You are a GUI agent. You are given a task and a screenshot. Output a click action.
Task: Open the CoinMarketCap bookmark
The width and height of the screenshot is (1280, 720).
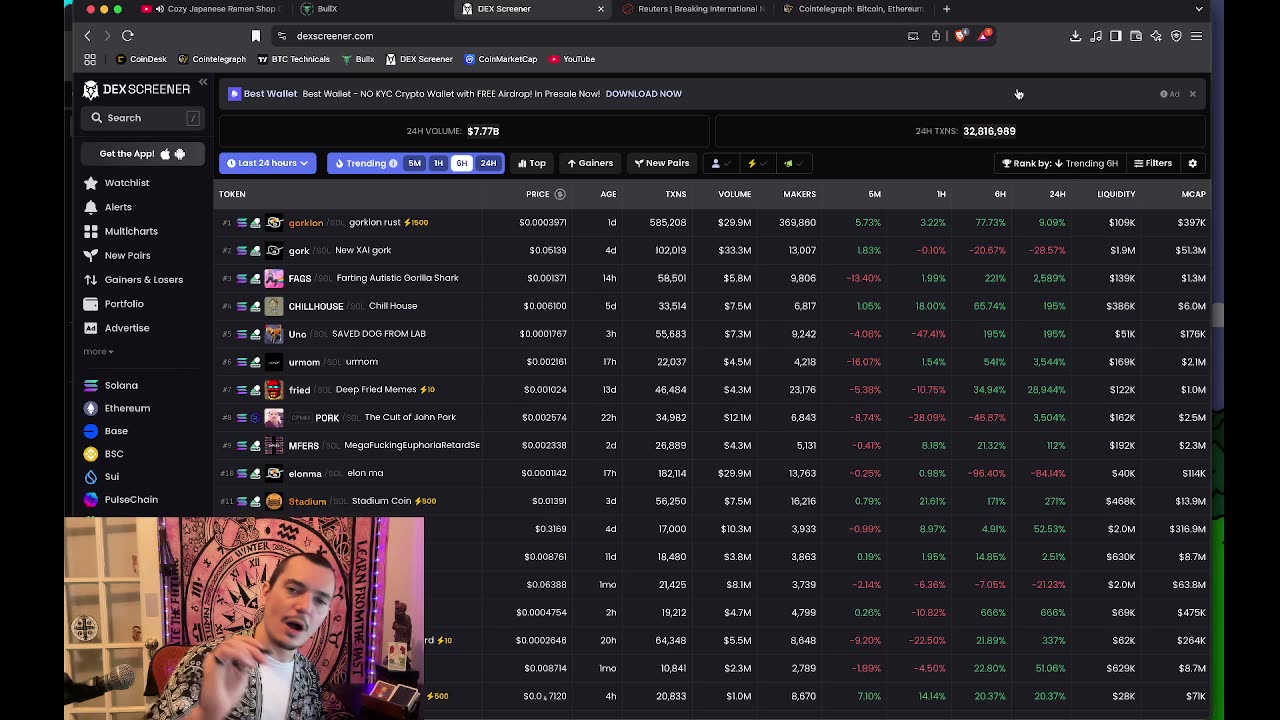point(501,59)
